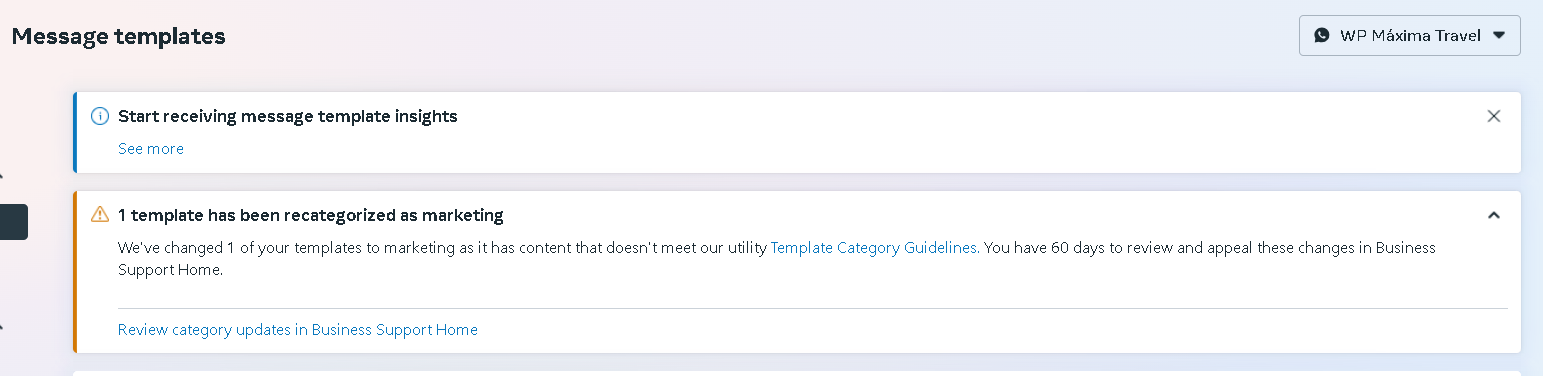Collapse the upper sidebar section chevron
Screen dimensions: 1543x376
[x=2, y=176]
